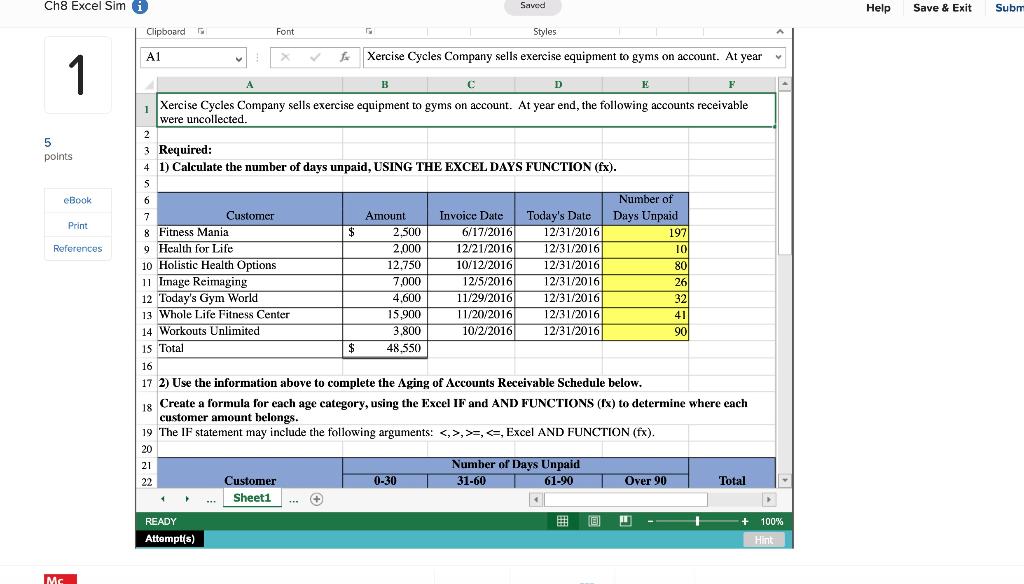Viewport: 1024px width, 584px height.
Task: Click the add new sheet (+) button
Action: tap(316, 497)
